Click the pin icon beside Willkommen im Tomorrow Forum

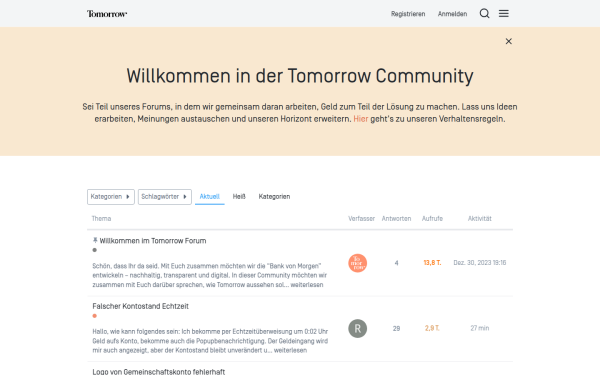(95, 240)
